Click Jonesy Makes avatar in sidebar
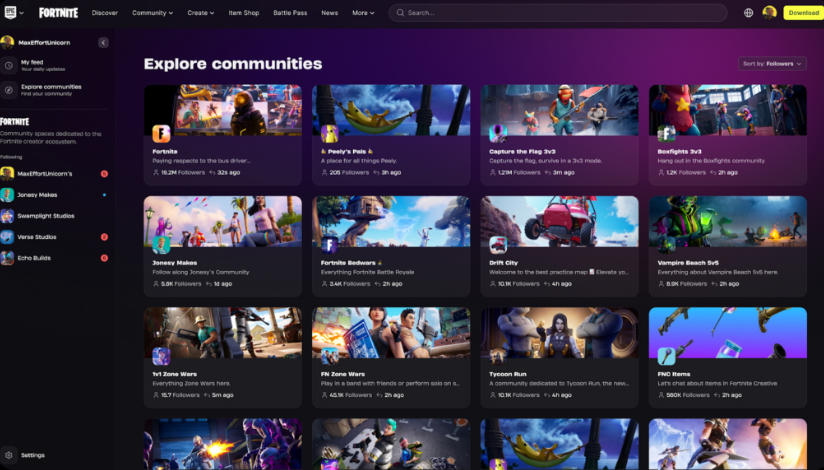This screenshot has width=824, height=470. (x=7, y=195)
